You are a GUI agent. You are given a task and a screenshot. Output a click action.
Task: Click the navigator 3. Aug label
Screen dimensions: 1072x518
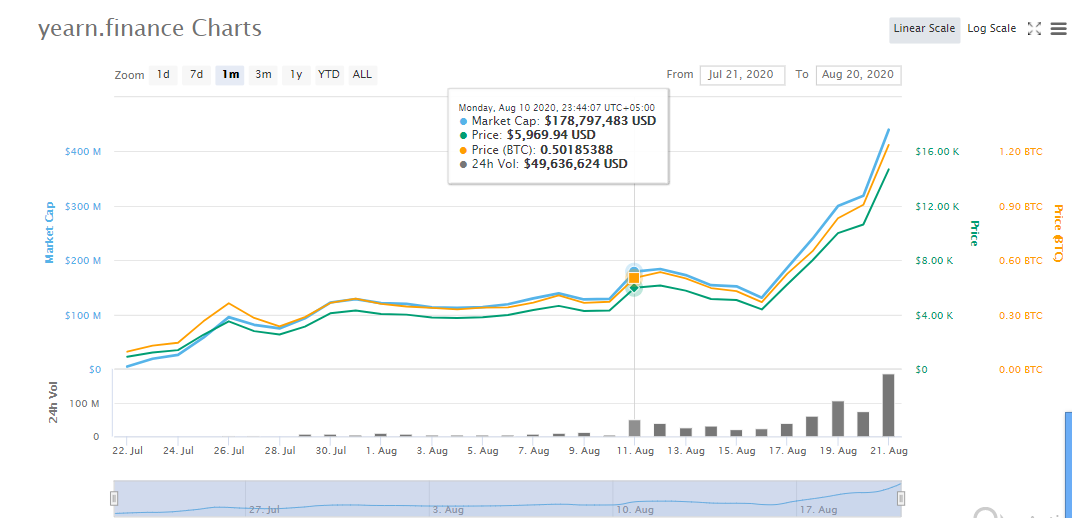click(x=448, y=510)
